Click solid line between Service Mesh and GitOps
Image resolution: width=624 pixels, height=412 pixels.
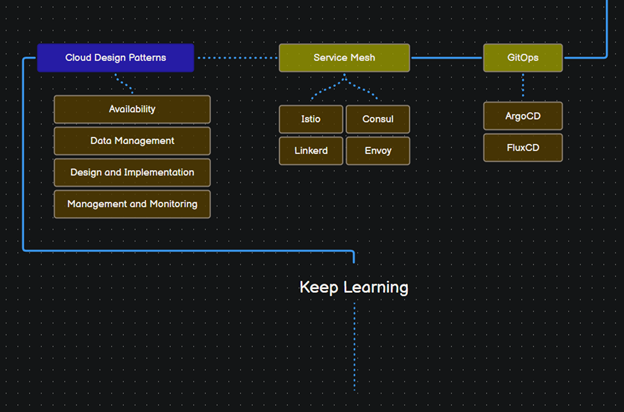pyautogui.click(x=446, y=58)
